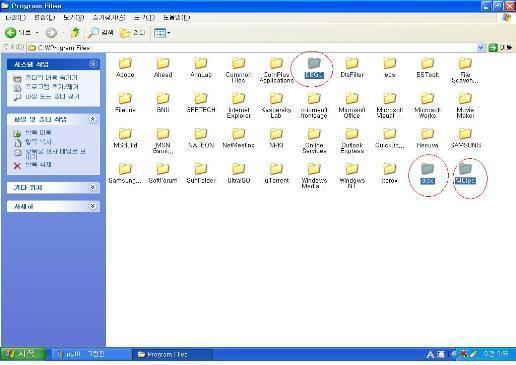Open the Help (도움말) menu
Image resolution: width=516 pixels, height=365 pixels.
pos(176,17)
